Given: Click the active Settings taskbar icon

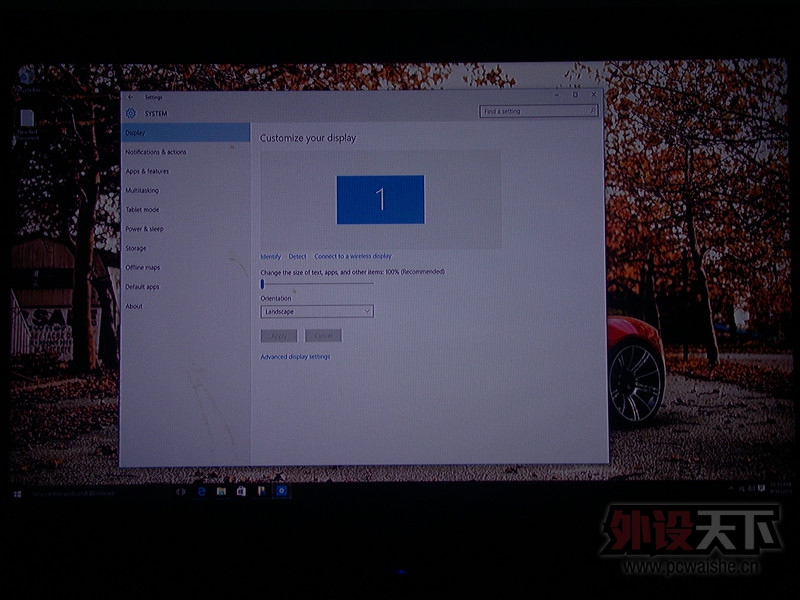Looking at the screenshot, I should coord(281,491).
